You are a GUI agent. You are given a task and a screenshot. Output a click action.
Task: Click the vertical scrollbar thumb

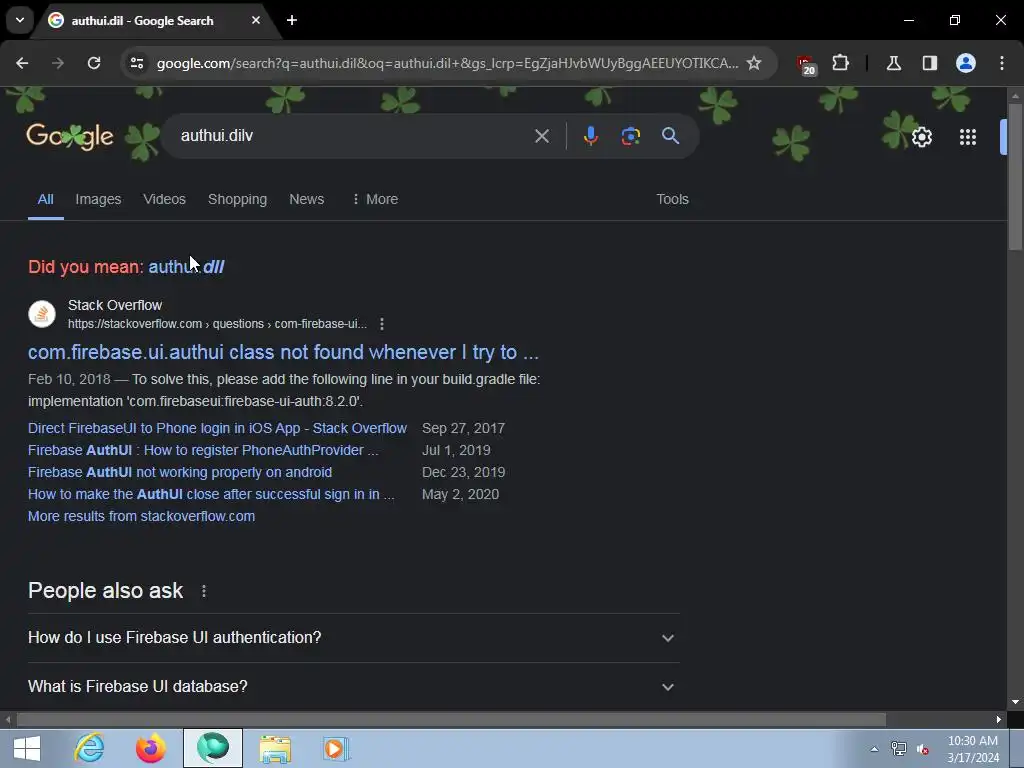tap(1015, 176)
